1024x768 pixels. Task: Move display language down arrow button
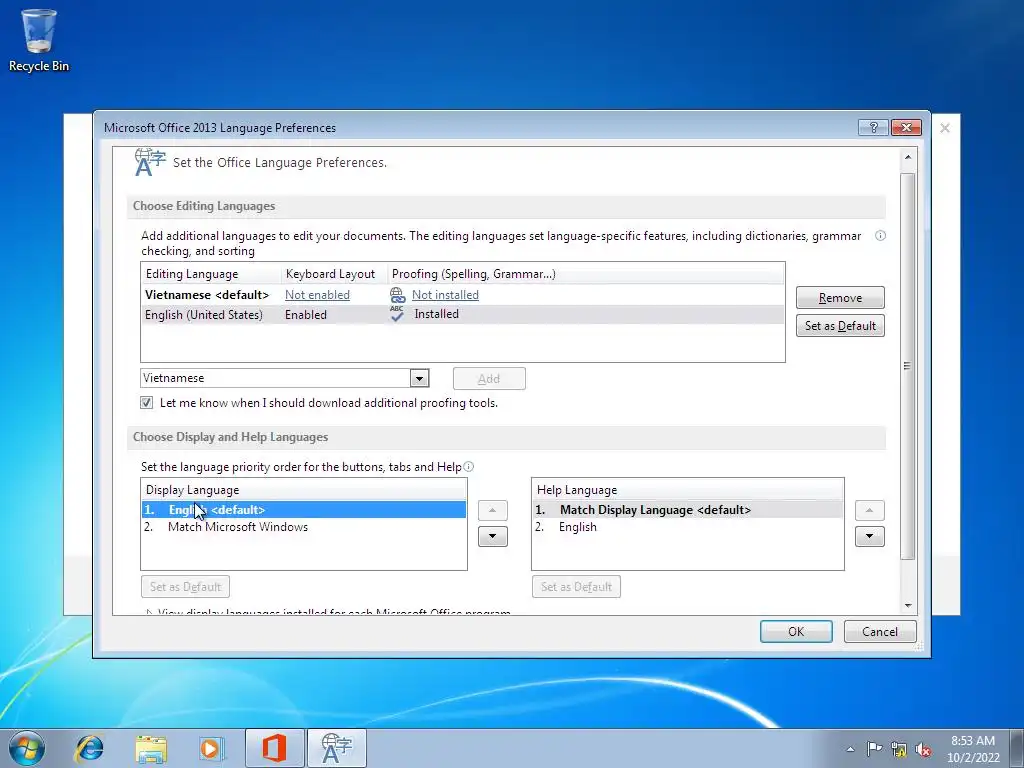[492, 536]
